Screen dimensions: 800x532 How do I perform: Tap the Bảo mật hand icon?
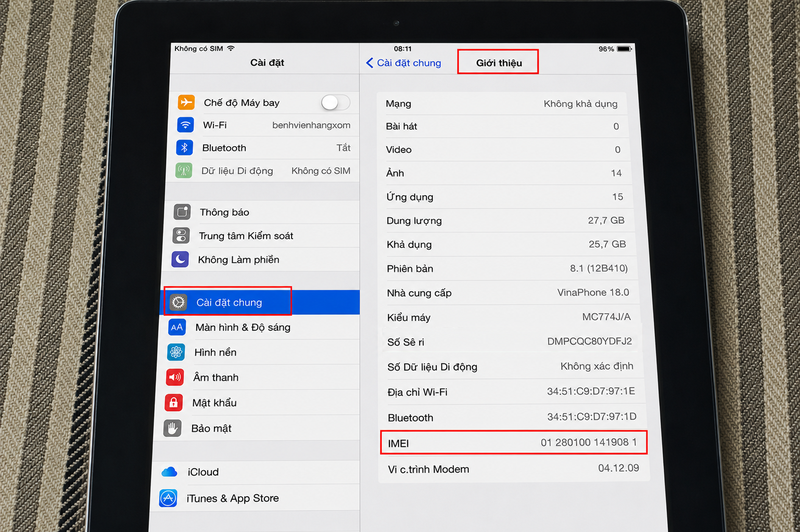(172, 428)
